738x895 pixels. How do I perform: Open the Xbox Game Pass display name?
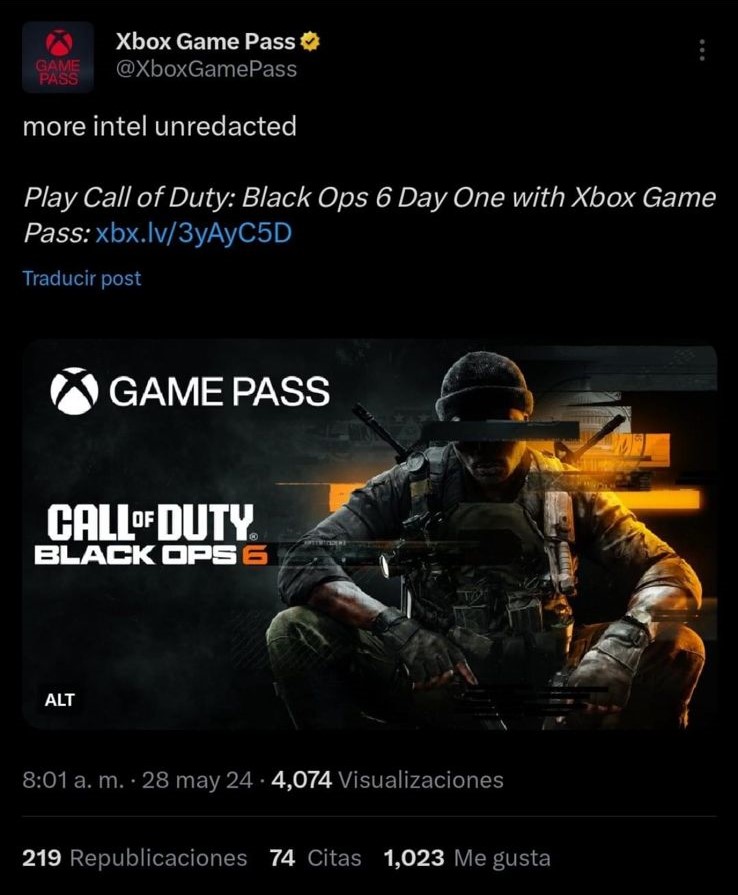click(x=205, y=42)
